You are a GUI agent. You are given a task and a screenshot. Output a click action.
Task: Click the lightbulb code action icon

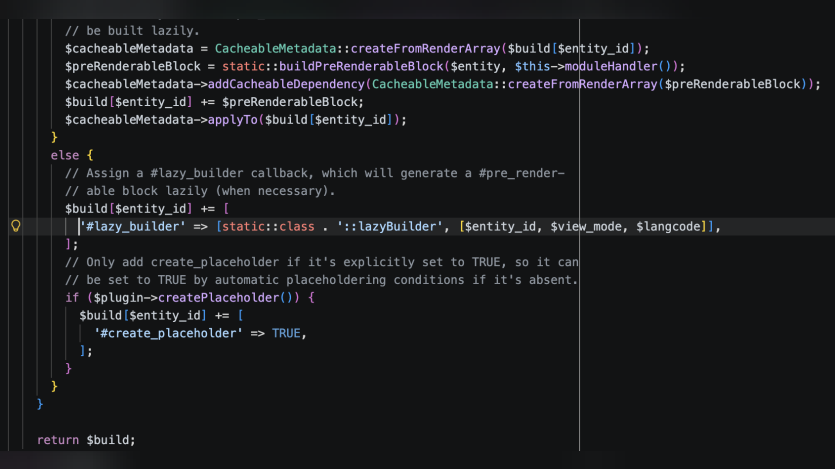point(15,226)
